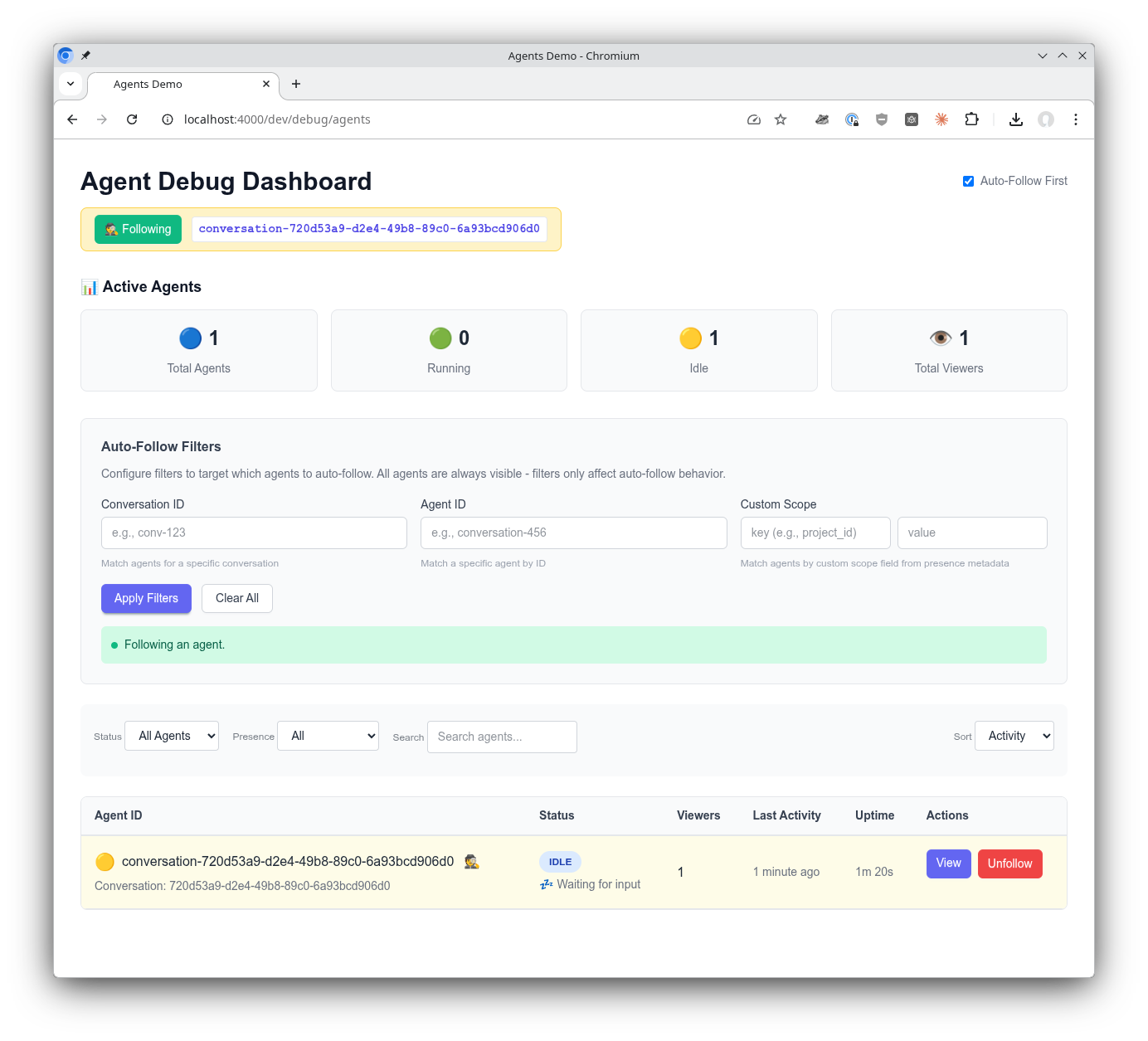Bookmark this page with the star icon

point(781,119)
